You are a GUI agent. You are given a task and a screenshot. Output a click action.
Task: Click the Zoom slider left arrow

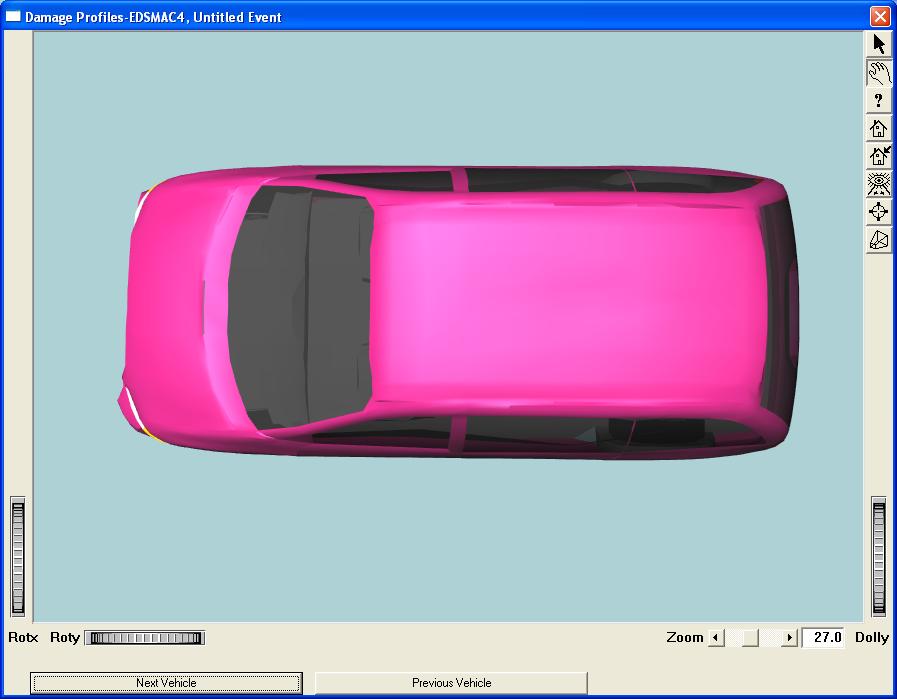click(x=716, y=638)
